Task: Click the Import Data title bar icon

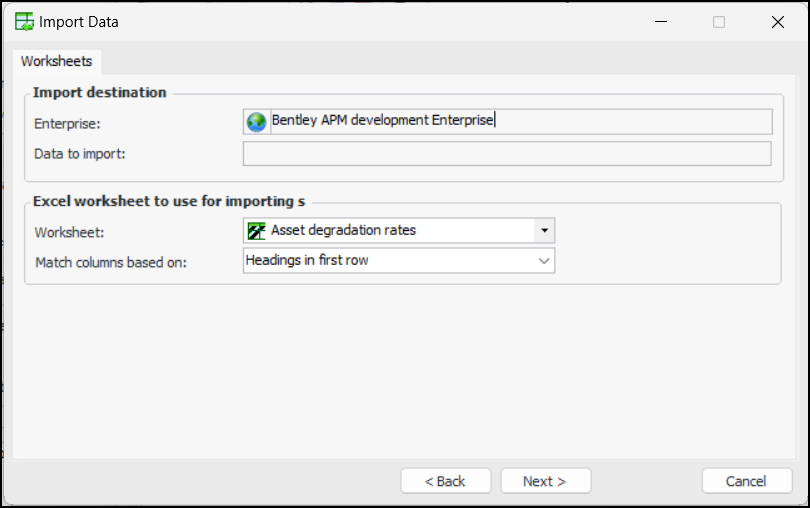Action: click(x=24, y=21)
